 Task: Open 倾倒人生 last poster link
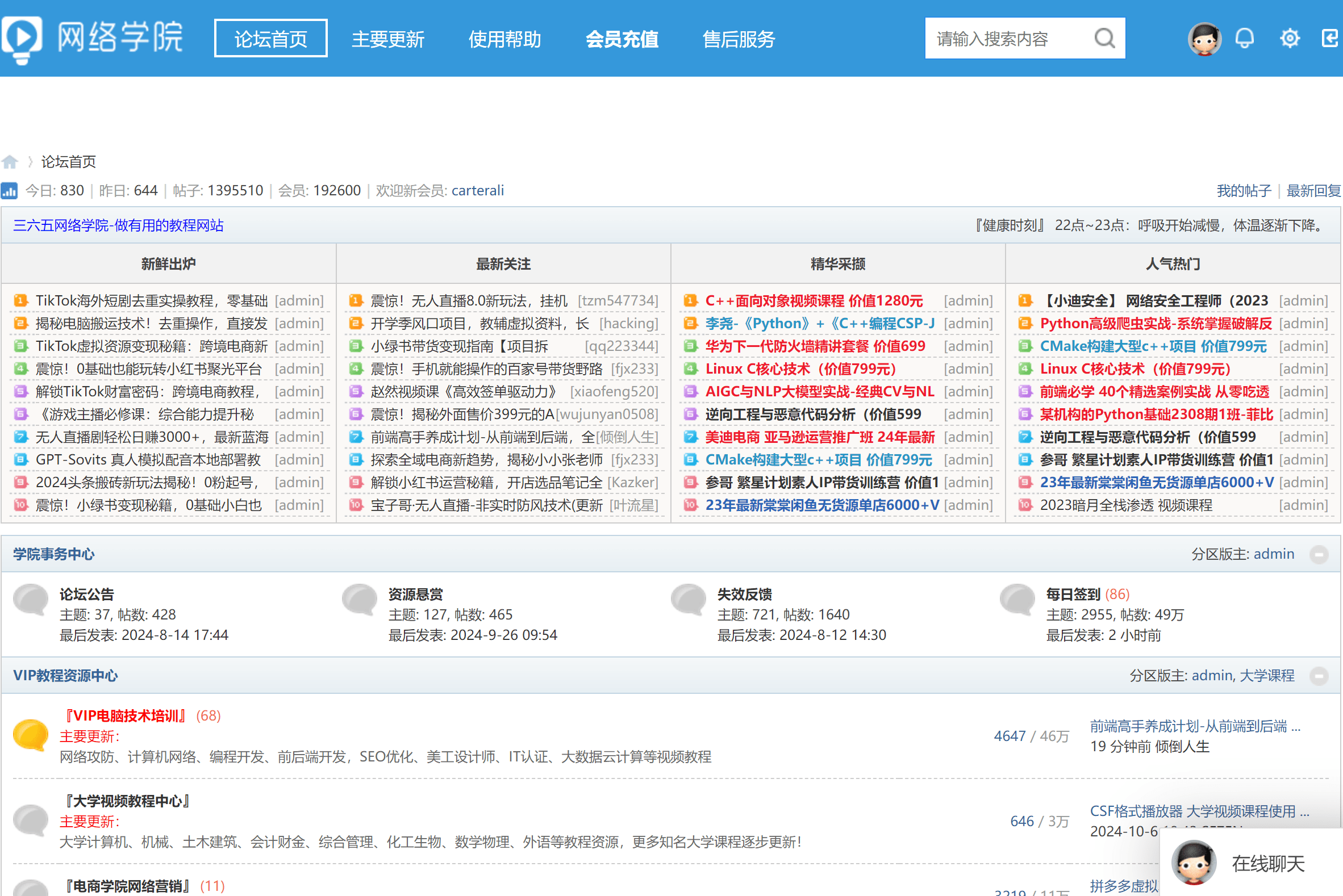tap(1182, 746)
